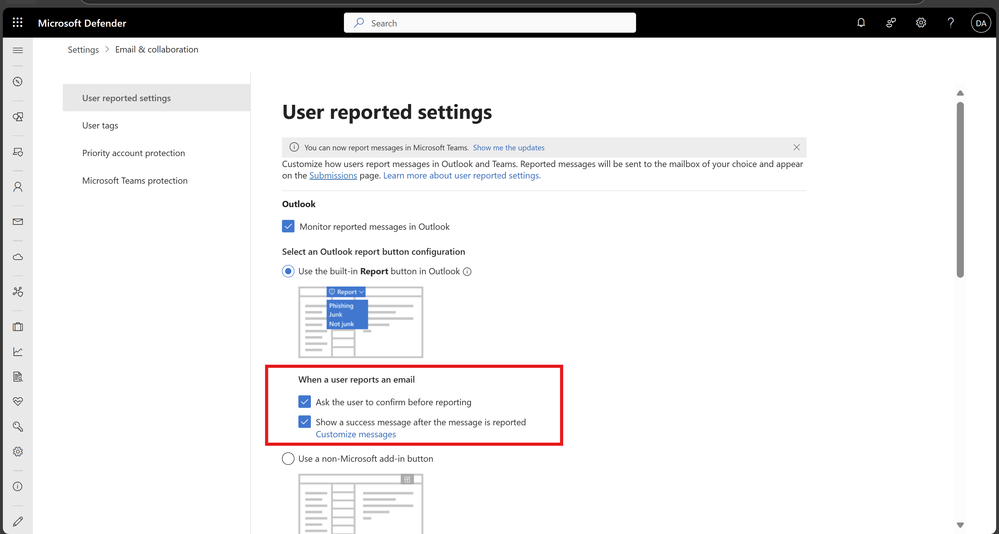Open the DA account avatar
Image resolution: width=999 pixels, height=534 pixels.
pos(980,23)
